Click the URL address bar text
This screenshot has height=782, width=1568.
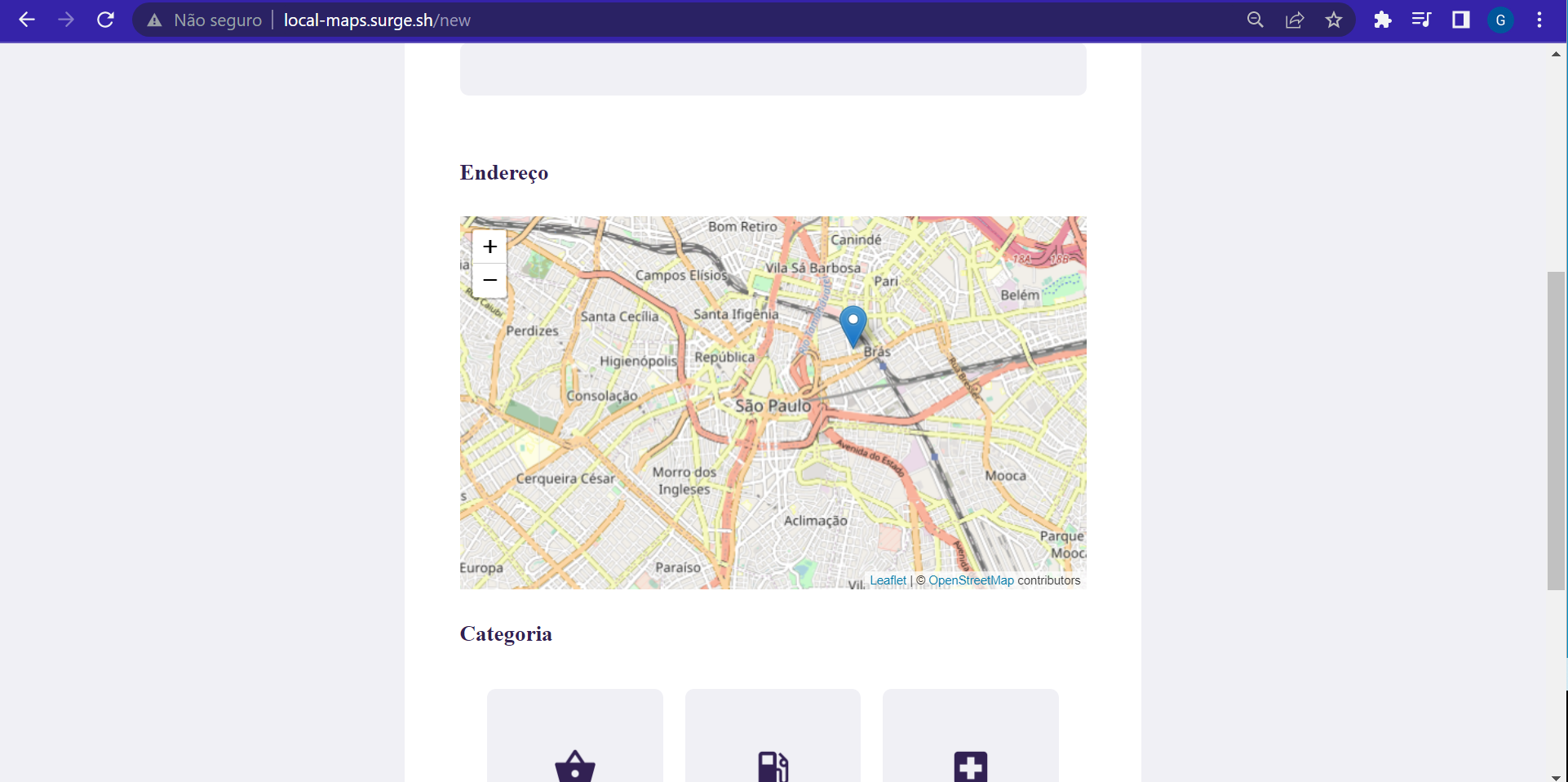coord(377,20)
